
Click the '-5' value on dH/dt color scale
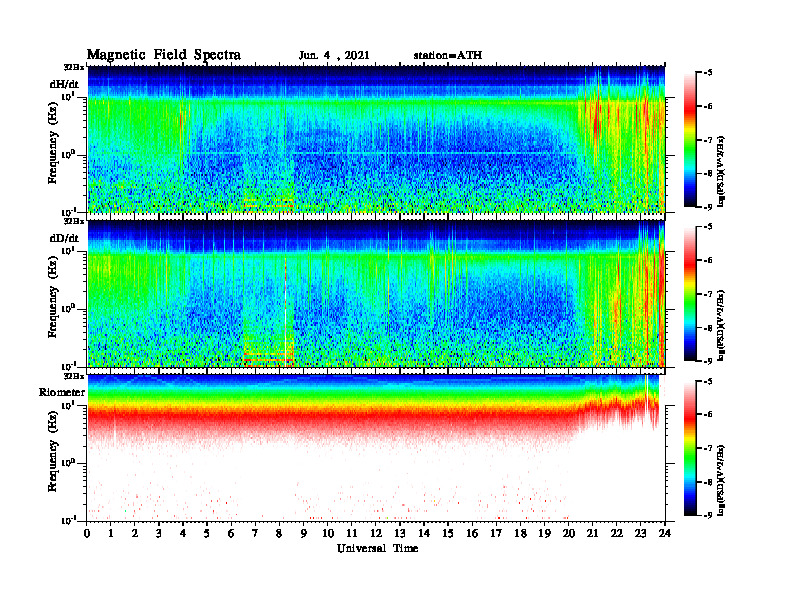707,73
